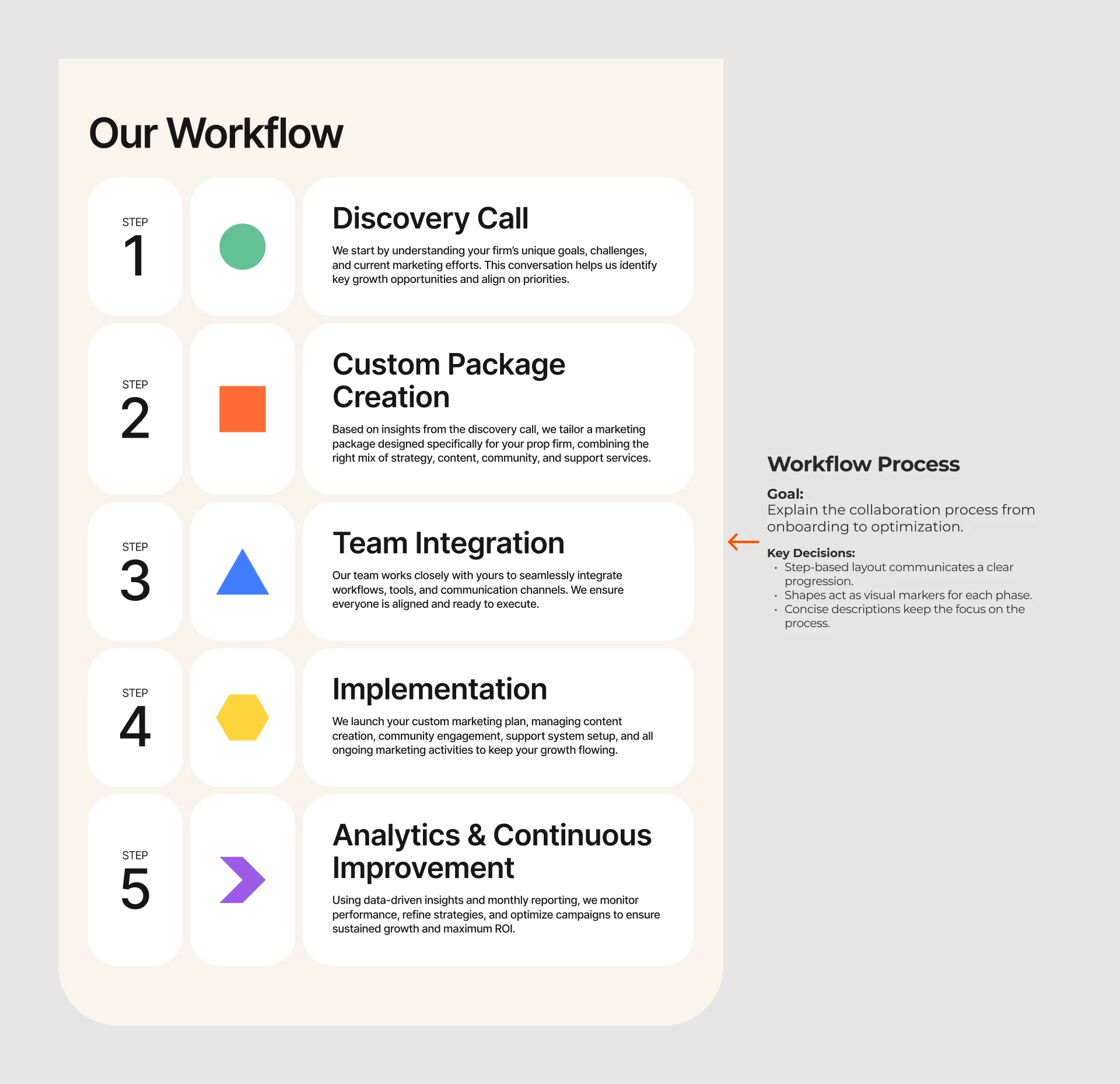Click the blue triangle shape
This screenshot has width=1120, height=1084.
tap(242, 576)
